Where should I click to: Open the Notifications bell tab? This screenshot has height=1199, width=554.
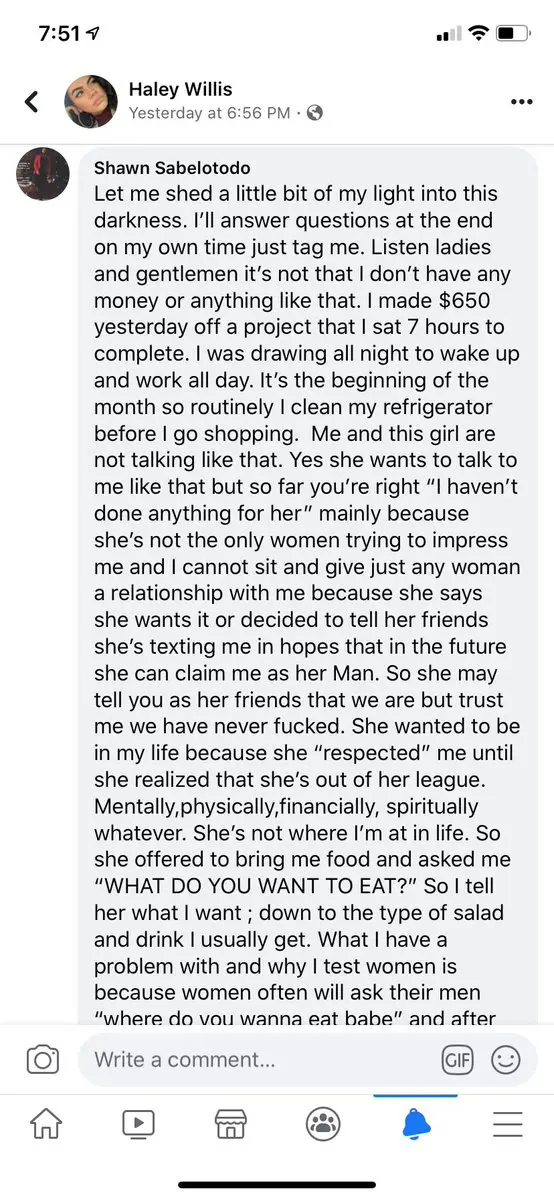pyautogui.click(x=416, y=1123)
